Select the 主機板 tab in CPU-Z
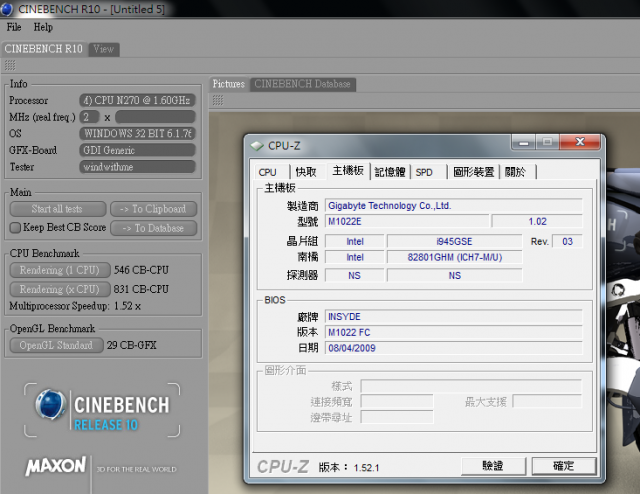This screenshot has width=640, height=494. point(348,171)
